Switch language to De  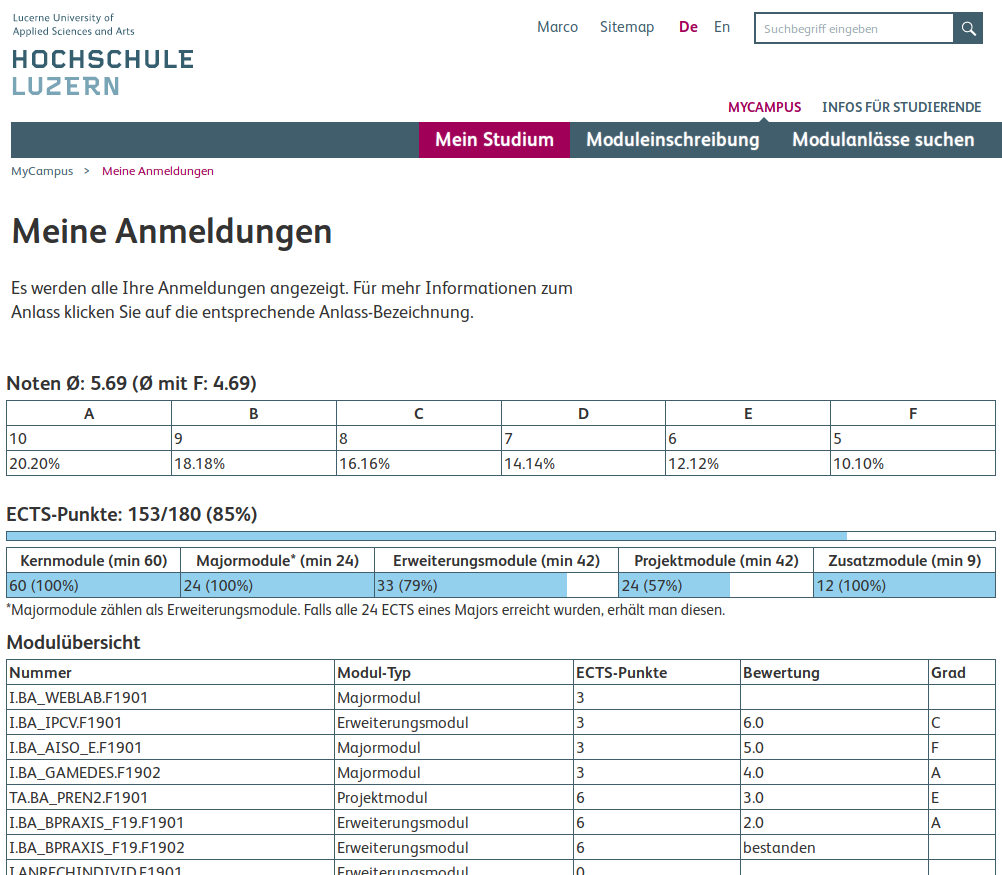pos(688,27)
